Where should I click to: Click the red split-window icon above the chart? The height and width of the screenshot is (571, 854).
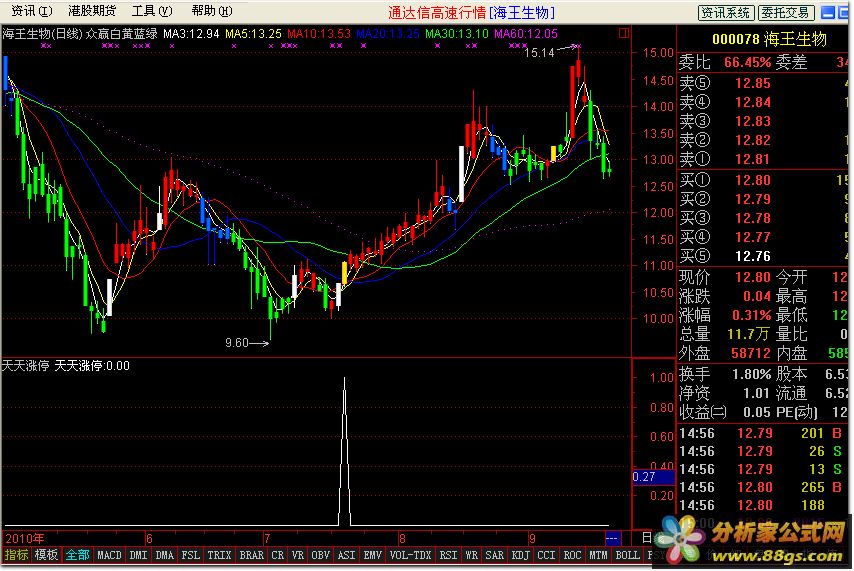click(624, 33)
